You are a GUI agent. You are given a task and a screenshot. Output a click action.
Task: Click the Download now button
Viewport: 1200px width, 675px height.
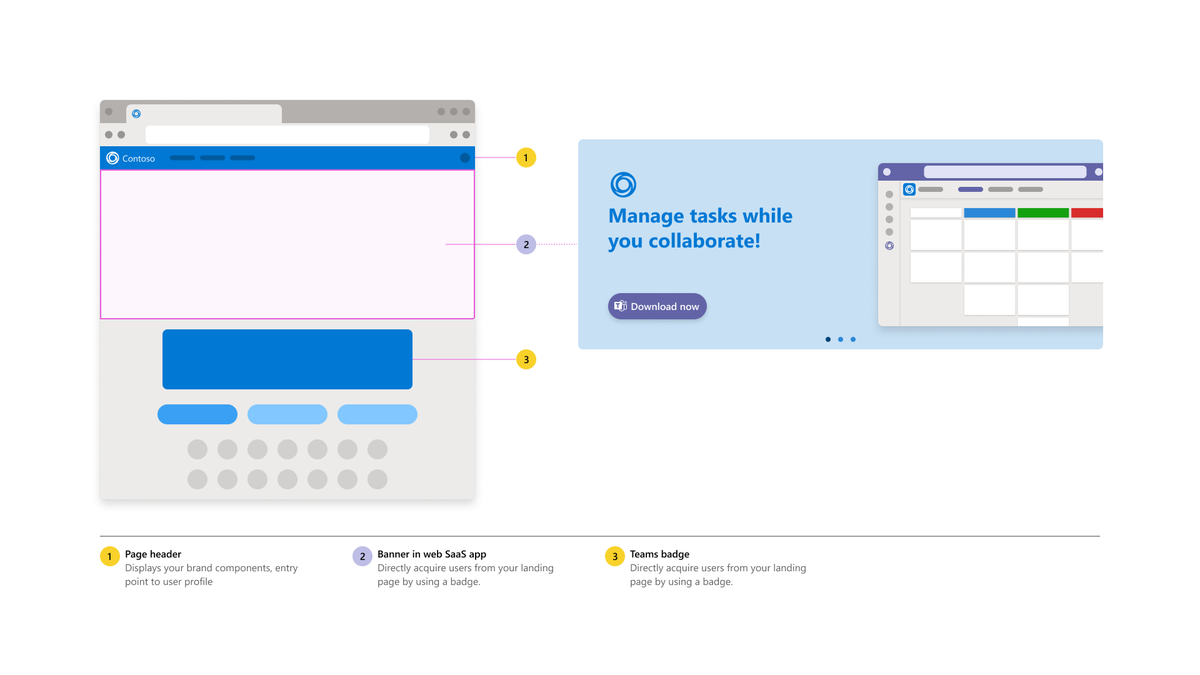click(657, 306)
